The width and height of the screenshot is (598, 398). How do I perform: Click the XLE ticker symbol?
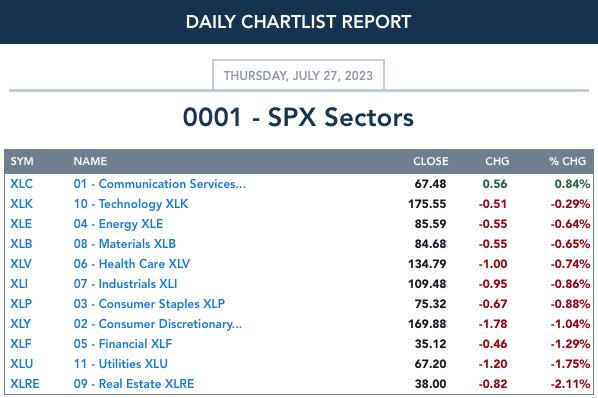[x=21, y=224]
